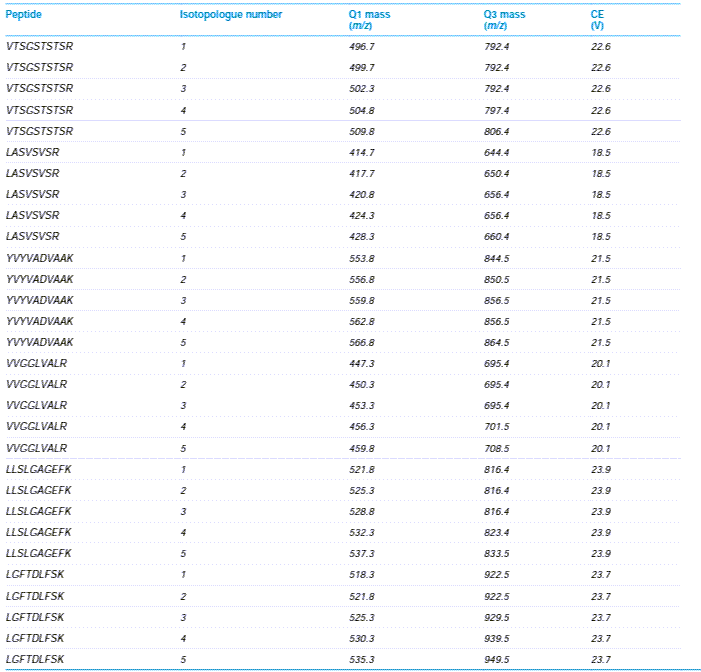Click the CE column header
The height and width of the screenshot is (672, 701).
click(x=597, y=15)
